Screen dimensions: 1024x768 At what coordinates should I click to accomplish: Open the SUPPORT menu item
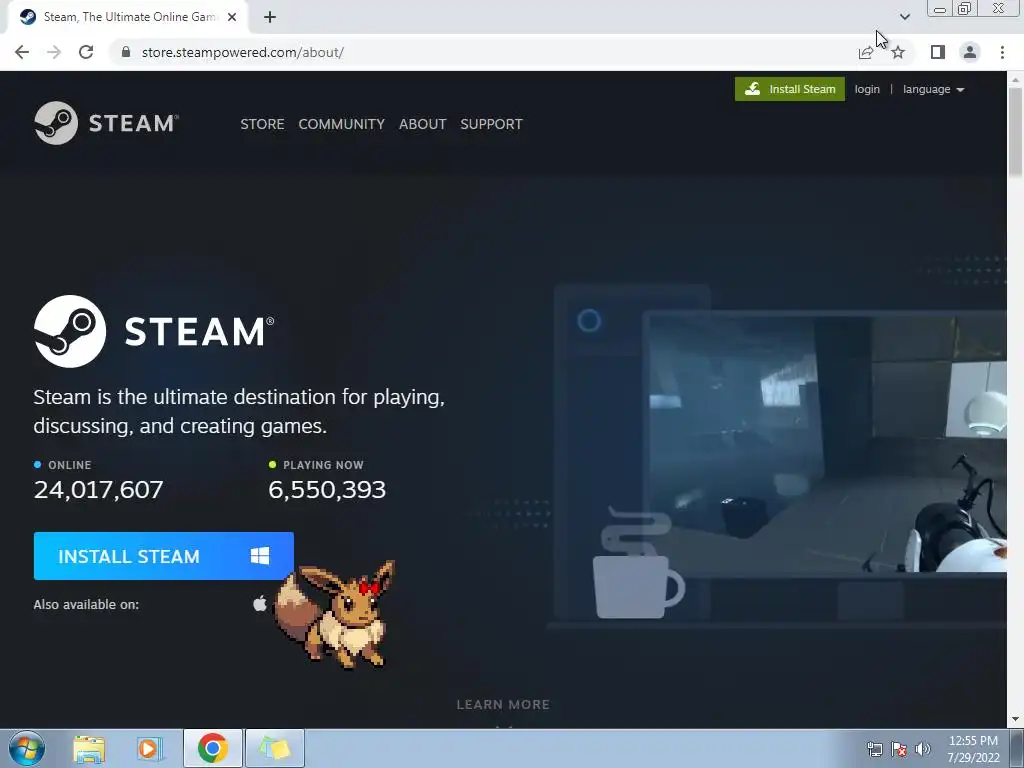(x=491, y=124)
